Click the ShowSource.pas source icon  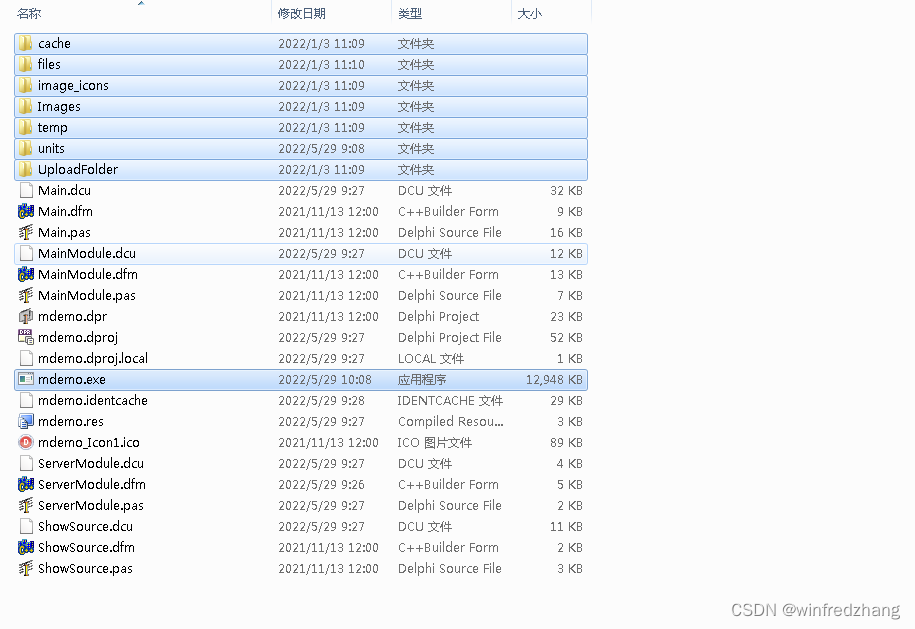(x=26, y=568)
